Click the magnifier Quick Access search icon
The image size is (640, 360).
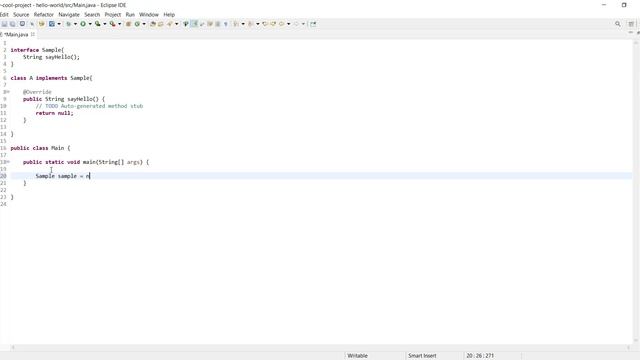click(x=618, y=24)
